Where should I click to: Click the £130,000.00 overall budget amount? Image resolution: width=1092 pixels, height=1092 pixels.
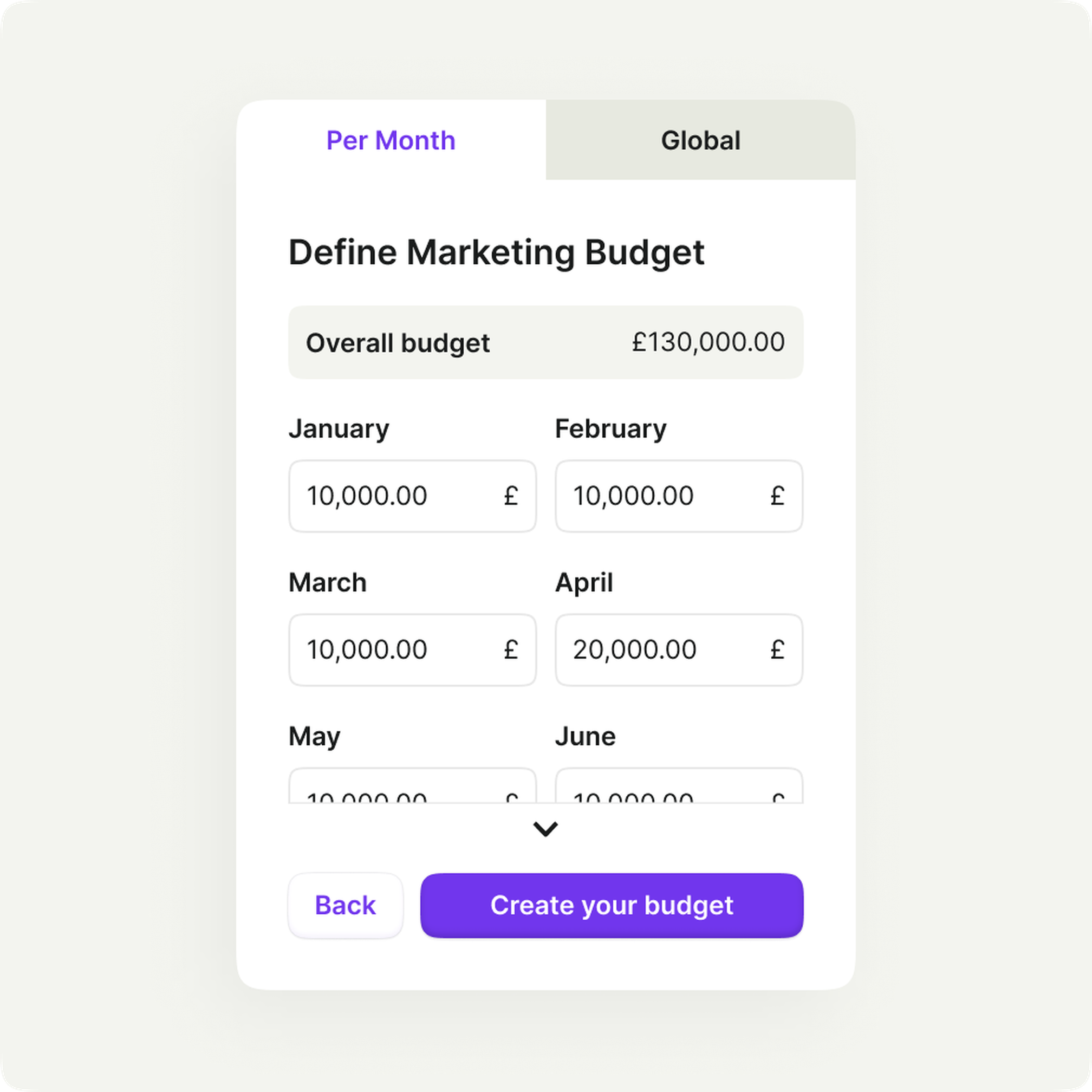point(708,342)
